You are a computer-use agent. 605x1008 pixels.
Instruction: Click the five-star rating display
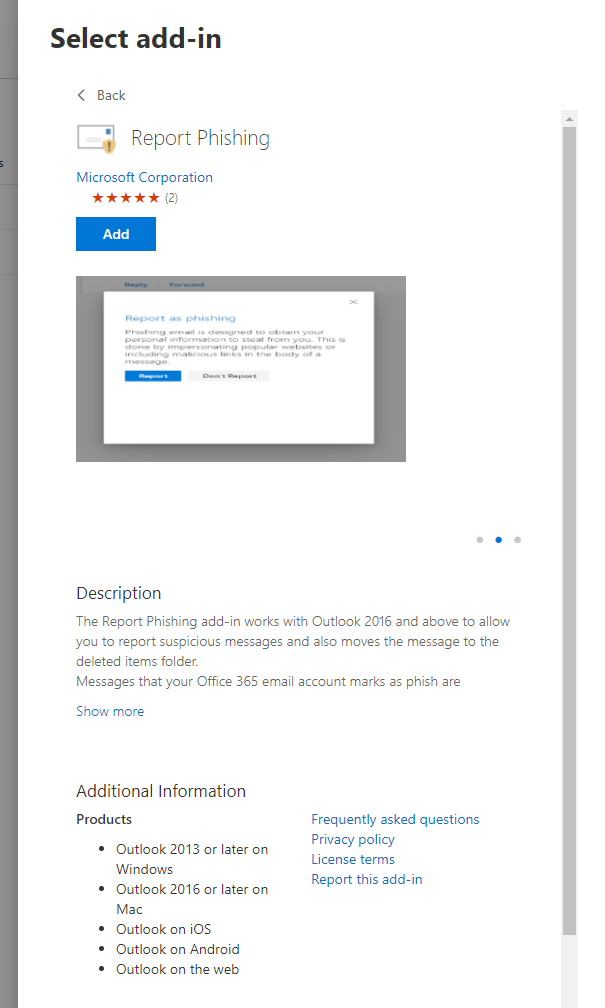[125, 198]
